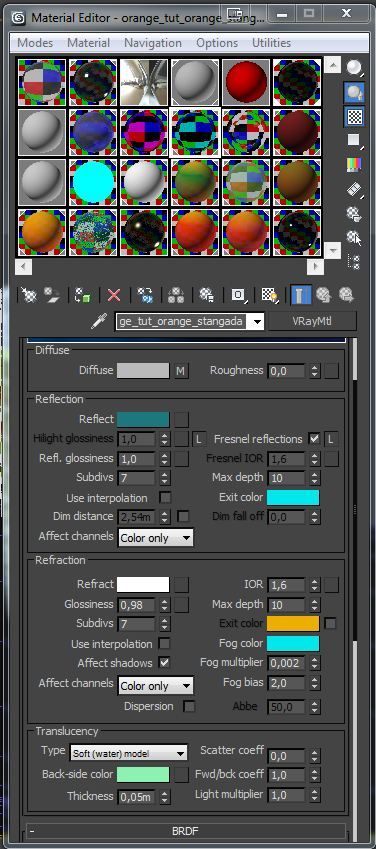Open the Navigation menu

(153, 43)
